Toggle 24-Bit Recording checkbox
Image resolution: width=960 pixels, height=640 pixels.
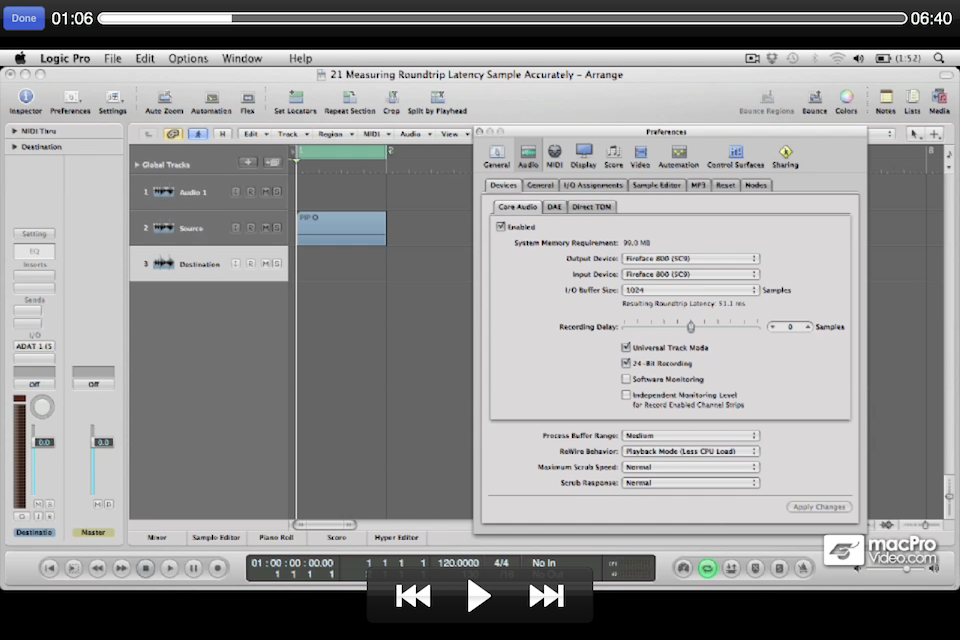point(626,363)
